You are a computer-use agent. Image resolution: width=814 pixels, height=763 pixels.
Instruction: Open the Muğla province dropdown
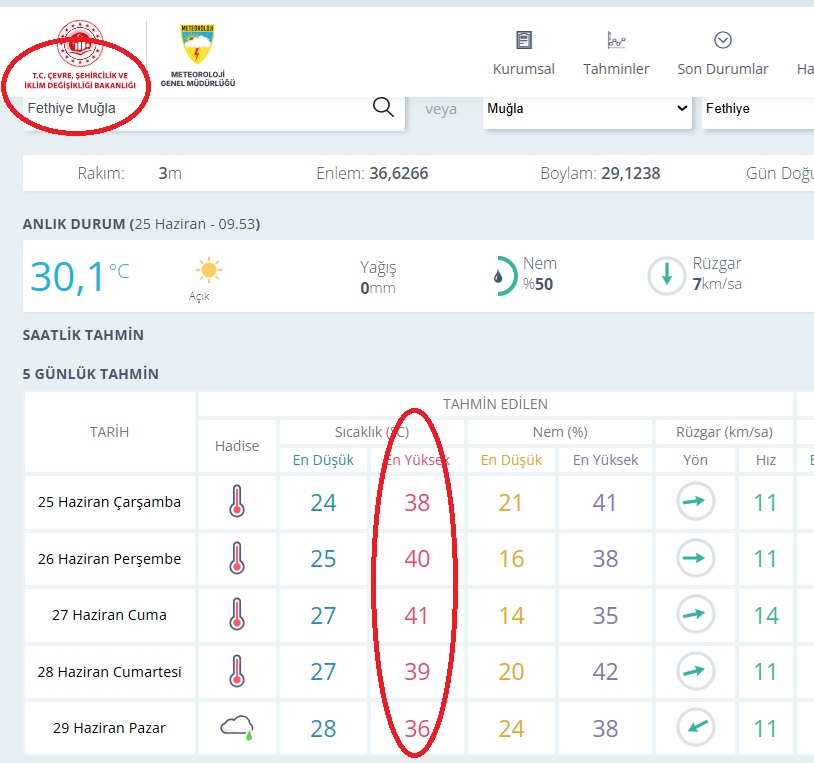587,108
